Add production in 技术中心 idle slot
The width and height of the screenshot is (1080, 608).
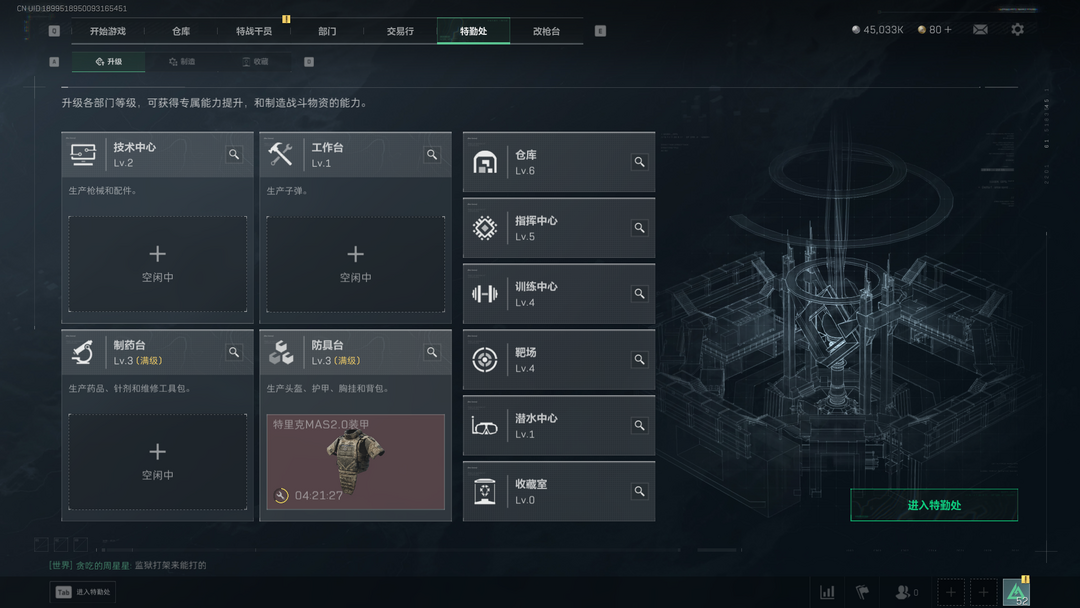[x=158, y=264]
